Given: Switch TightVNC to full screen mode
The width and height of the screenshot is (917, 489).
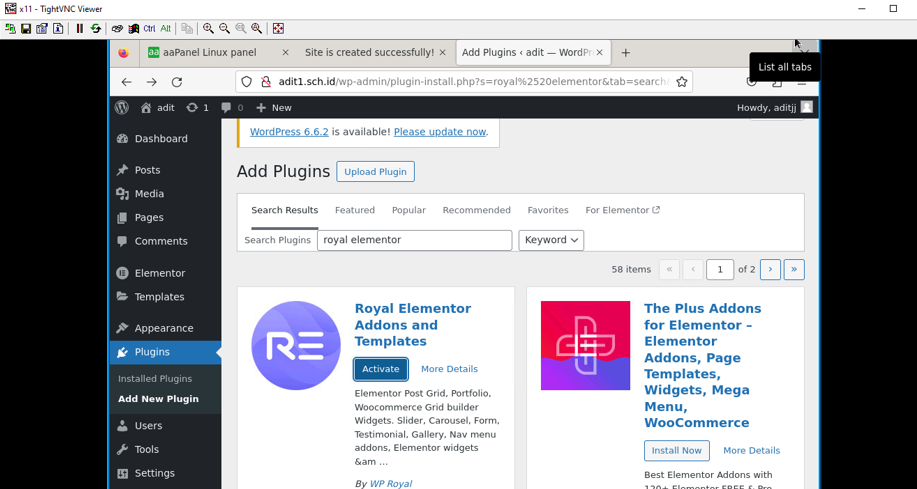Looking at the screenshot, I should (x=278, y=28).
